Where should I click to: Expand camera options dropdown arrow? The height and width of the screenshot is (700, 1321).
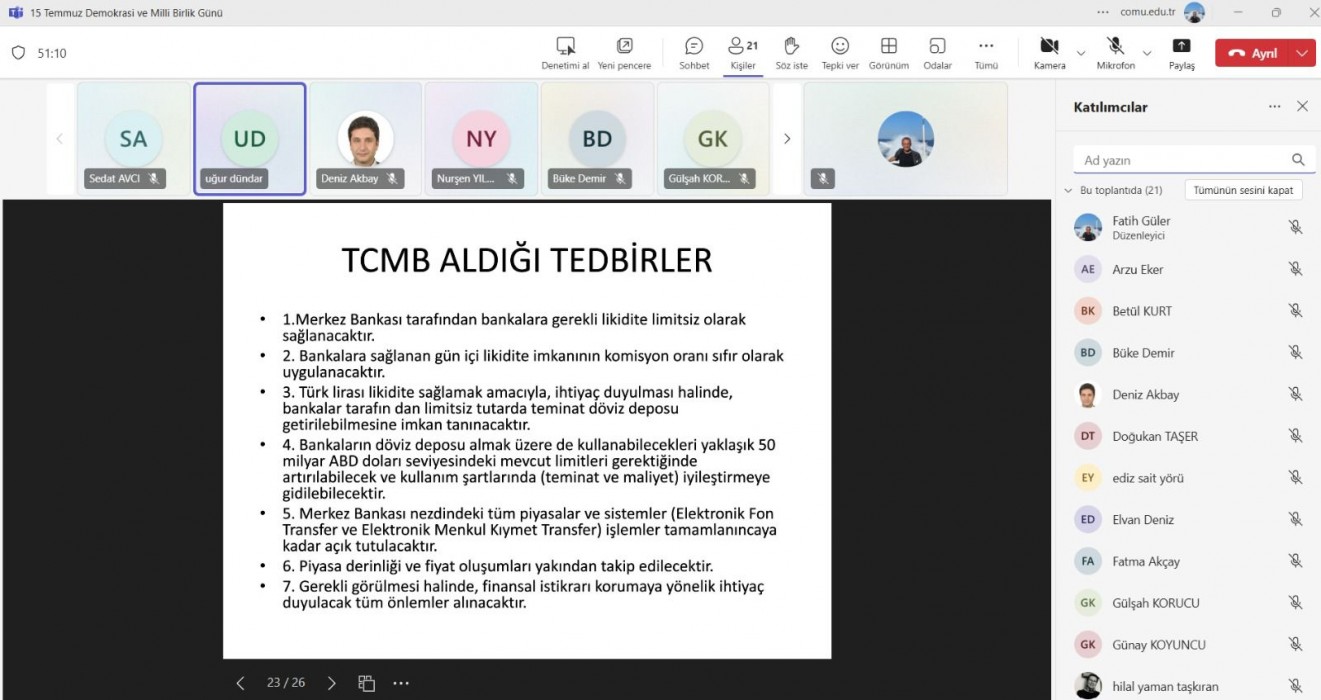pos(1080,53)
